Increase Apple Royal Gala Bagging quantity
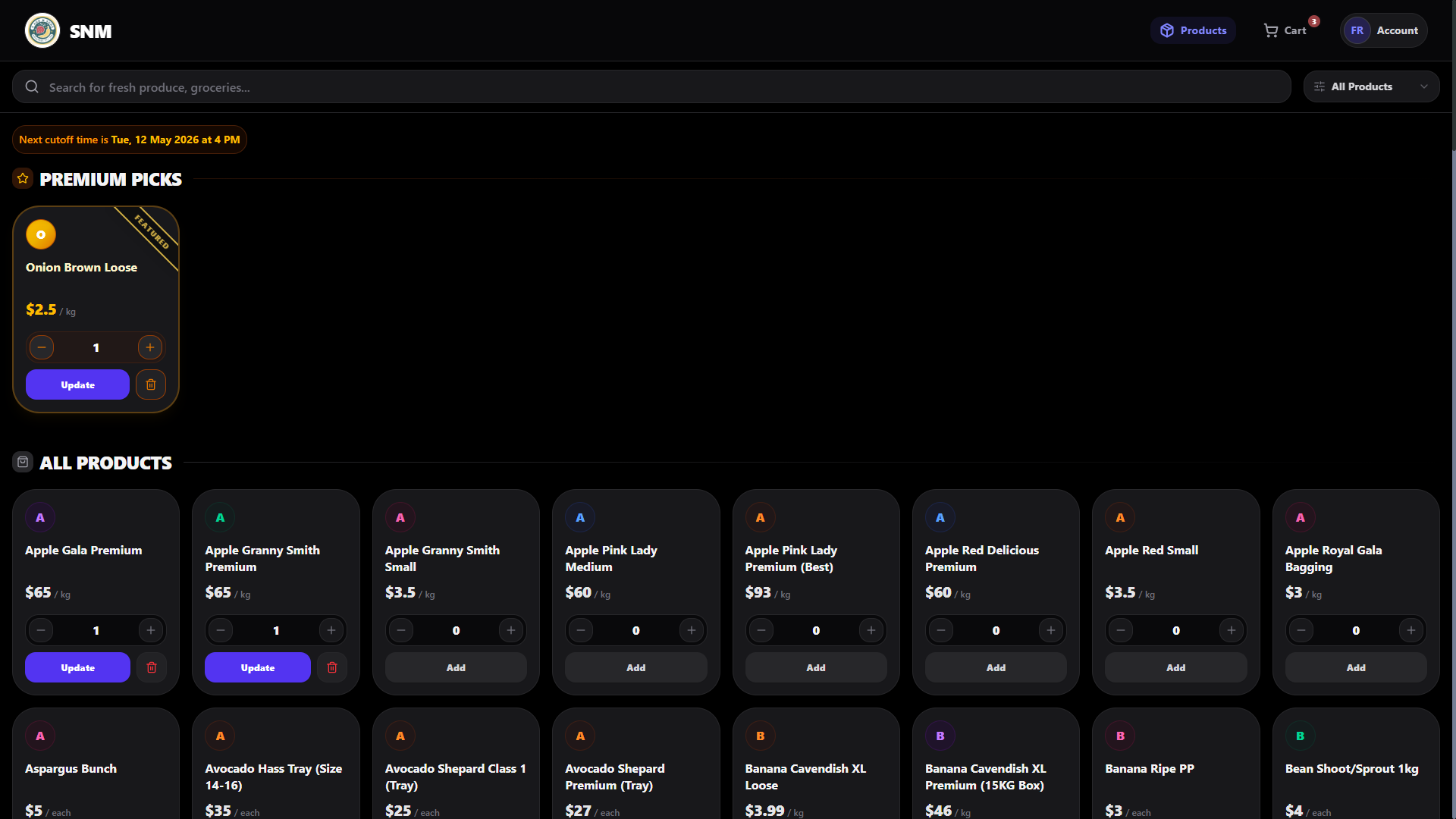Screen dimensions: 1456x819 pos(1411,630)
